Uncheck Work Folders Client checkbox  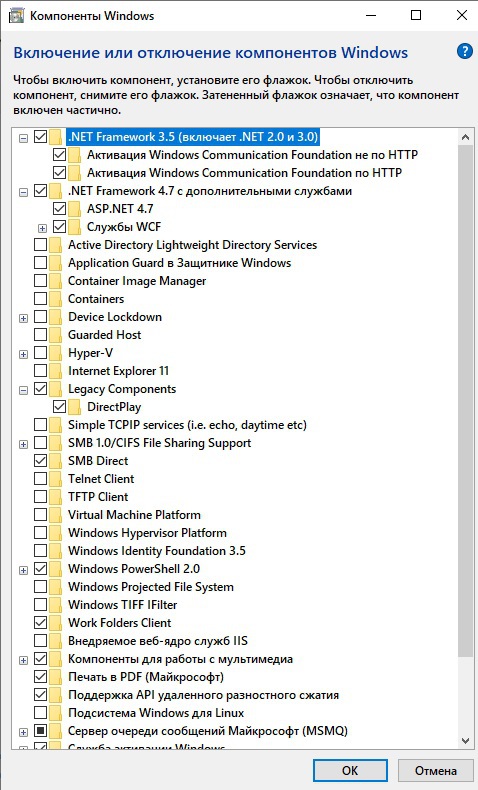click(x=40, y=623)
